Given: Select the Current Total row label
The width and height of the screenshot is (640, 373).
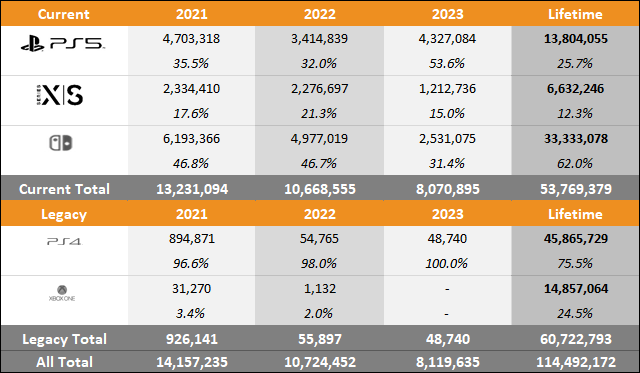Looking at the screenshot, I should [64, 189].
